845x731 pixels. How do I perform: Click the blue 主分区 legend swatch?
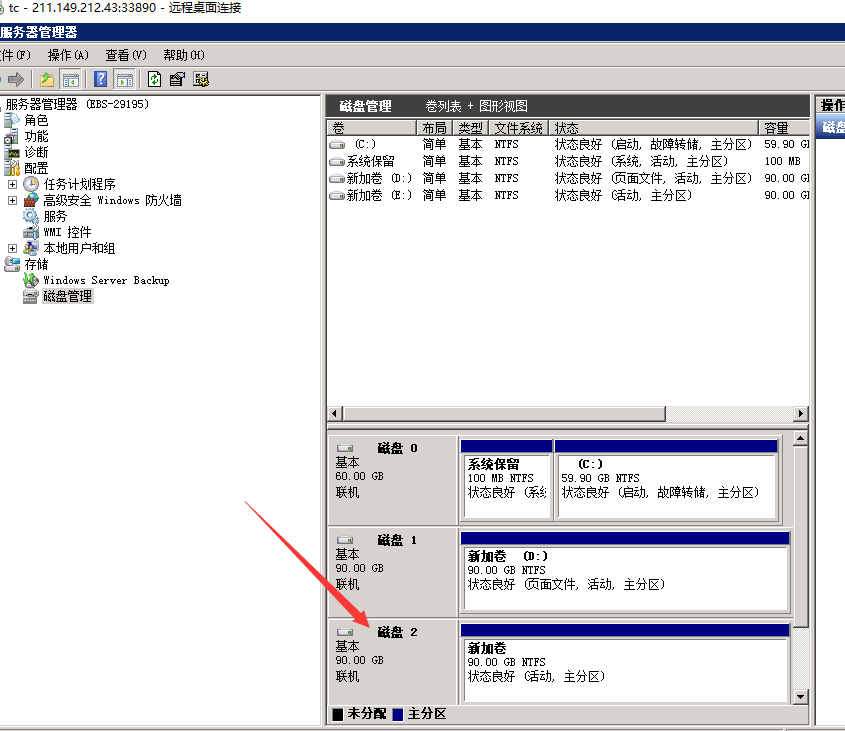(x=398, y=714)
